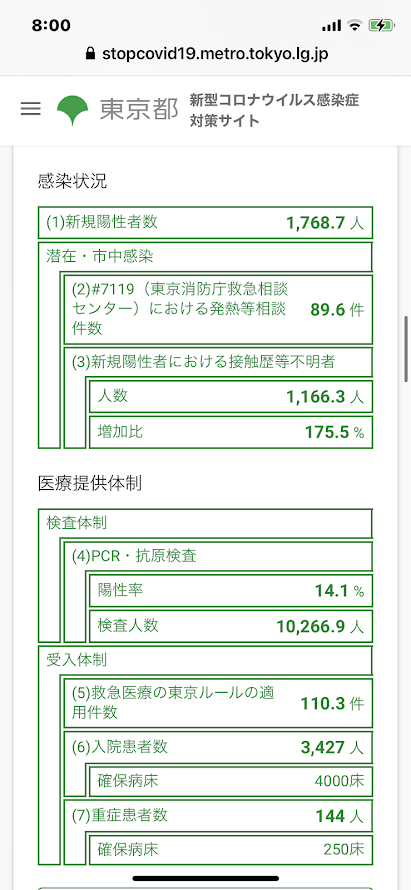Select the (2)#7119 発熱等相談件数 box
The height and width of the screenshot is (890, 411).
[x=218, y=309]
